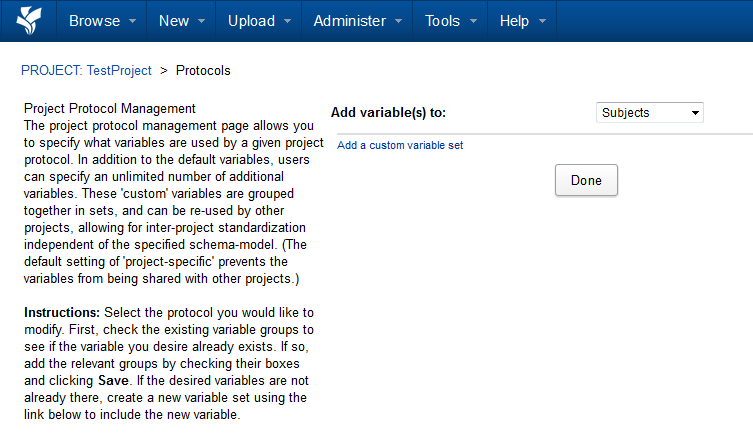Image resolution: width=753 pixels, height=441 pixels.
Task: Go to PROJECT: TestProject breadcrumb link
Action: tap(86, 71)
